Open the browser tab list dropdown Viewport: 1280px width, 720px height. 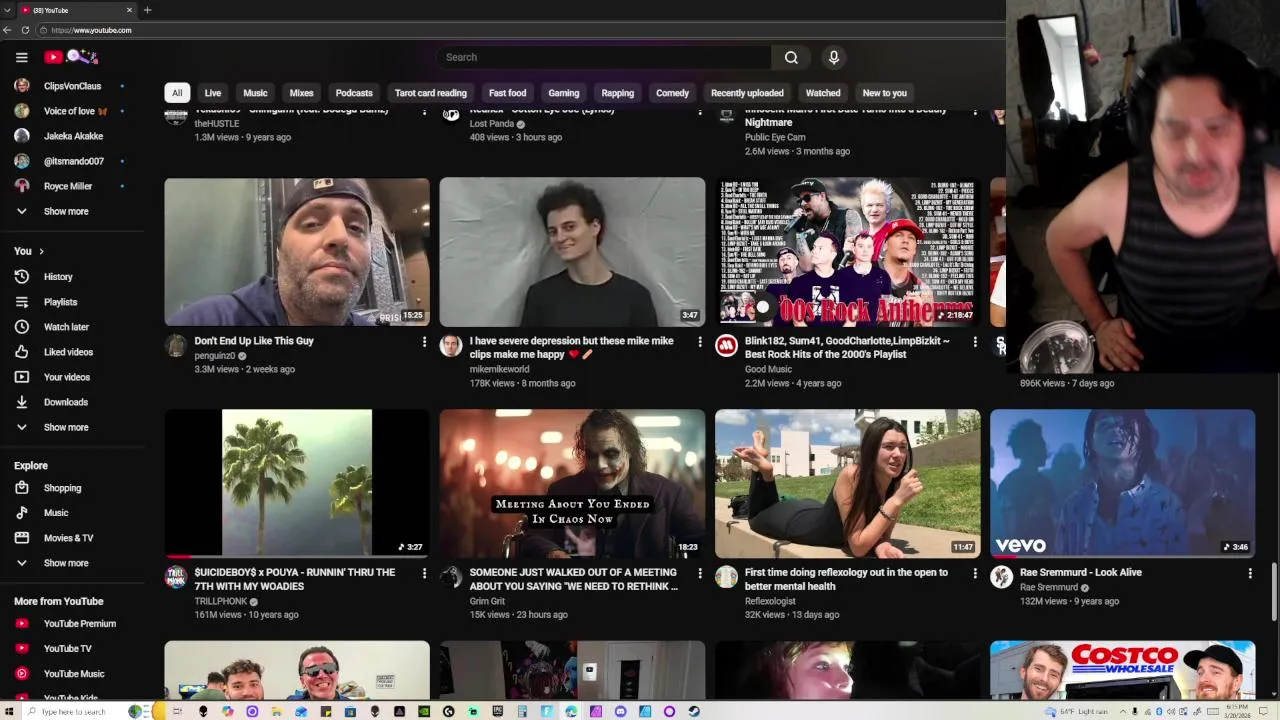(x=8, y=10)
